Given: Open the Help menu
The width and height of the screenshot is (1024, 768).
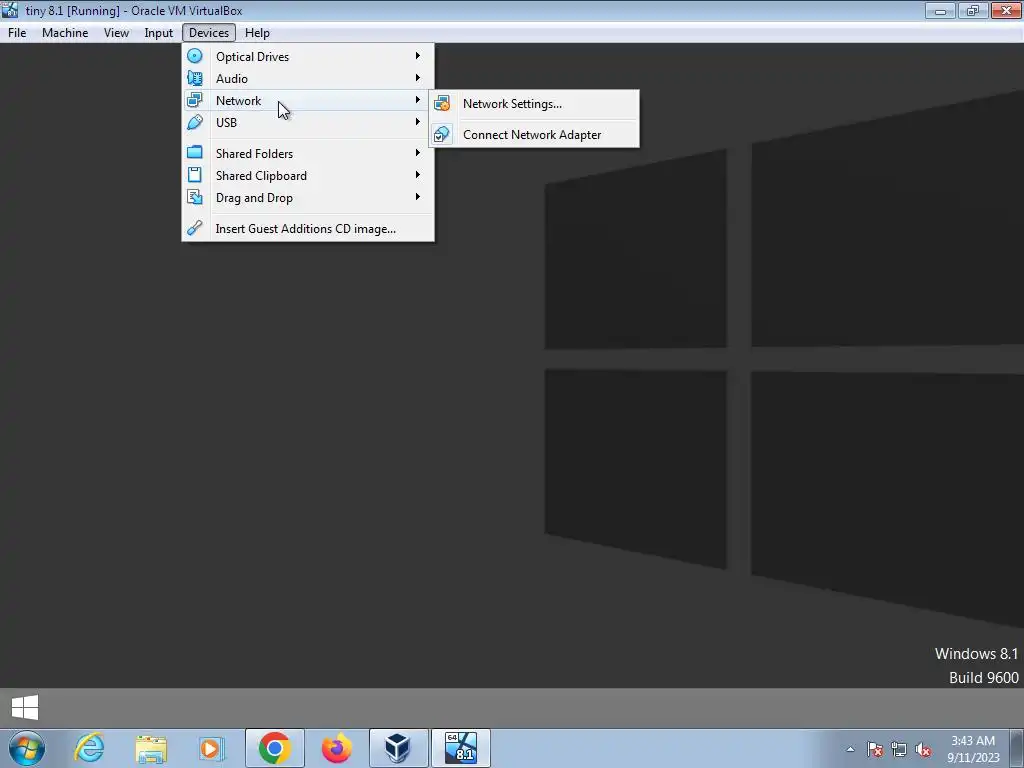Looking at the screenshot, I should [257, 33].
